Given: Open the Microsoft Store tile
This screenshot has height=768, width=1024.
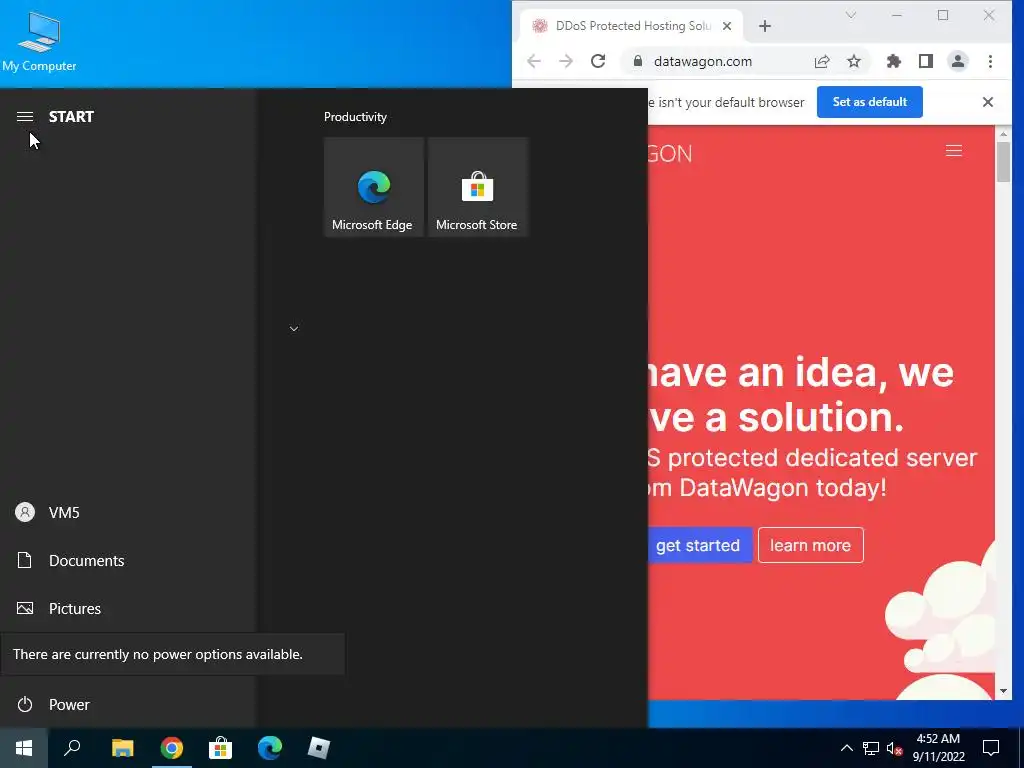Looking at the screenshot, I should pyautogui.click(x=477, y=187).
